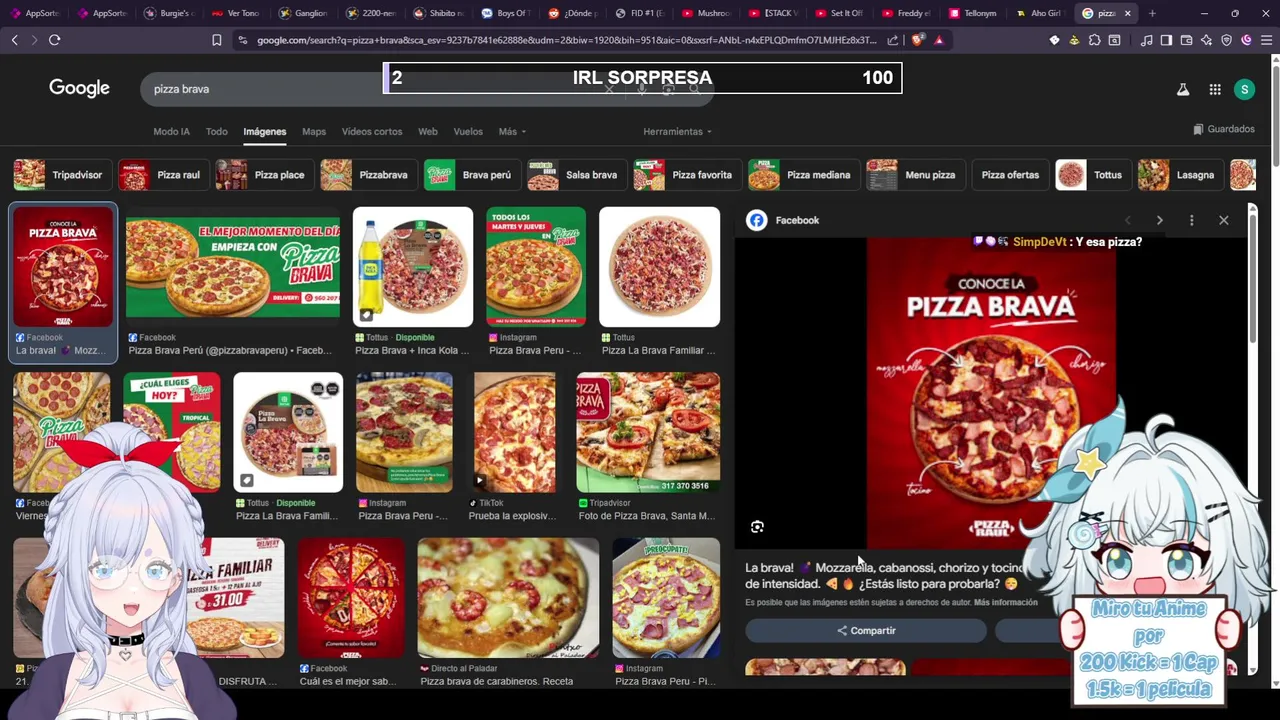Switch to Modo IA tab
Screen dimensions: 1280x720
click(171, 131)
